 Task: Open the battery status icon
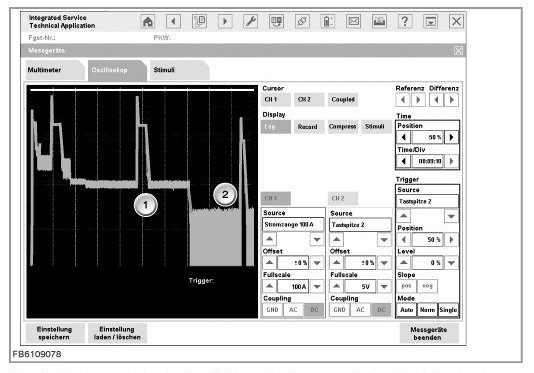(328, 22)
